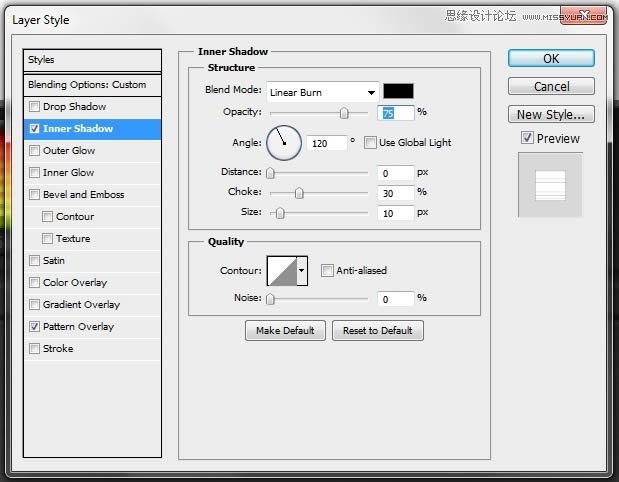Uncheck the Pattern Overlay checkbox
This screenshot has height=482, width=619.
34,326
